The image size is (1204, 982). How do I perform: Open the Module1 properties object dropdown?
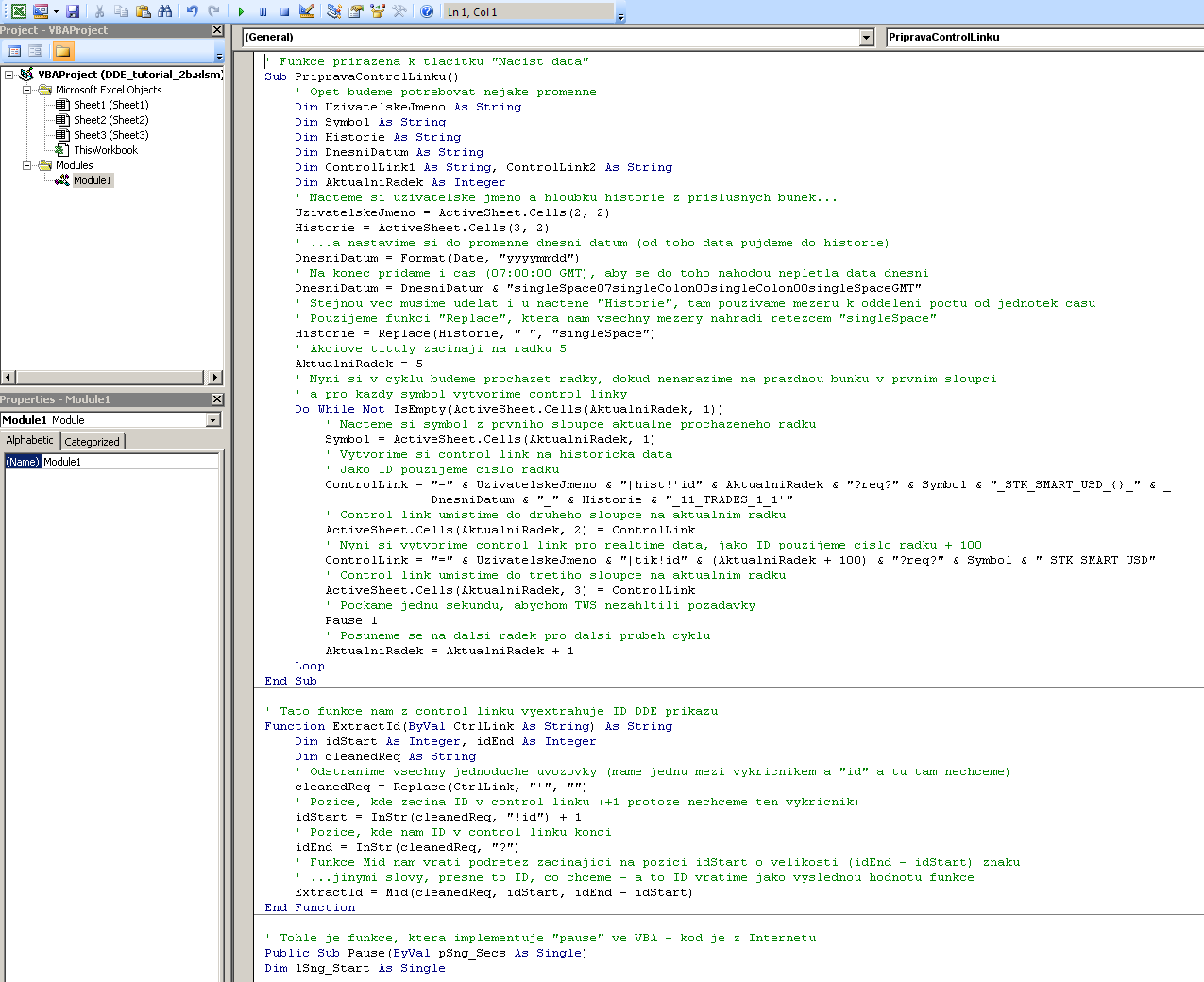[x=212, y=420]
